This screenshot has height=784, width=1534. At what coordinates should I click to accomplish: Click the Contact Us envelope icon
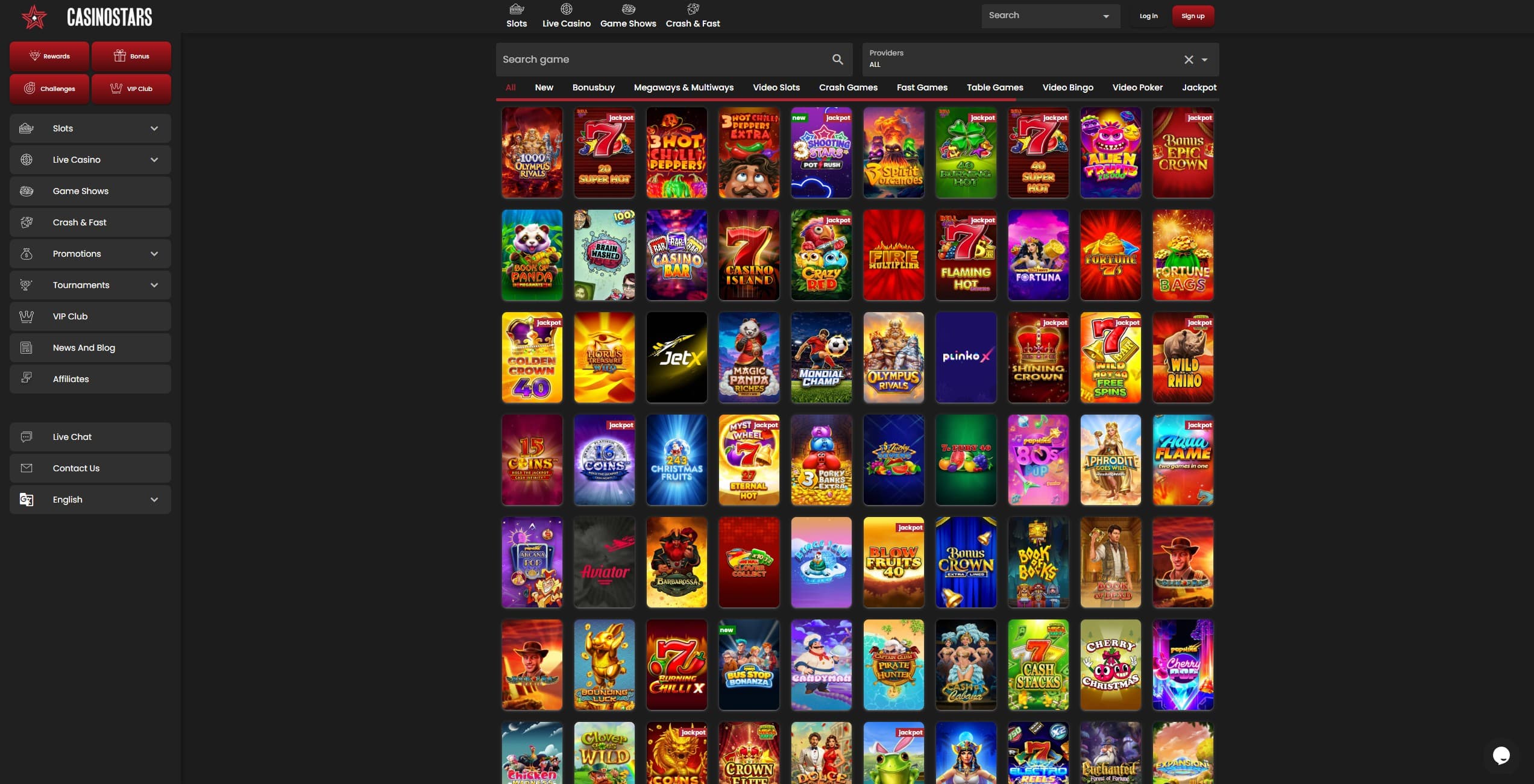click(26, 468)
